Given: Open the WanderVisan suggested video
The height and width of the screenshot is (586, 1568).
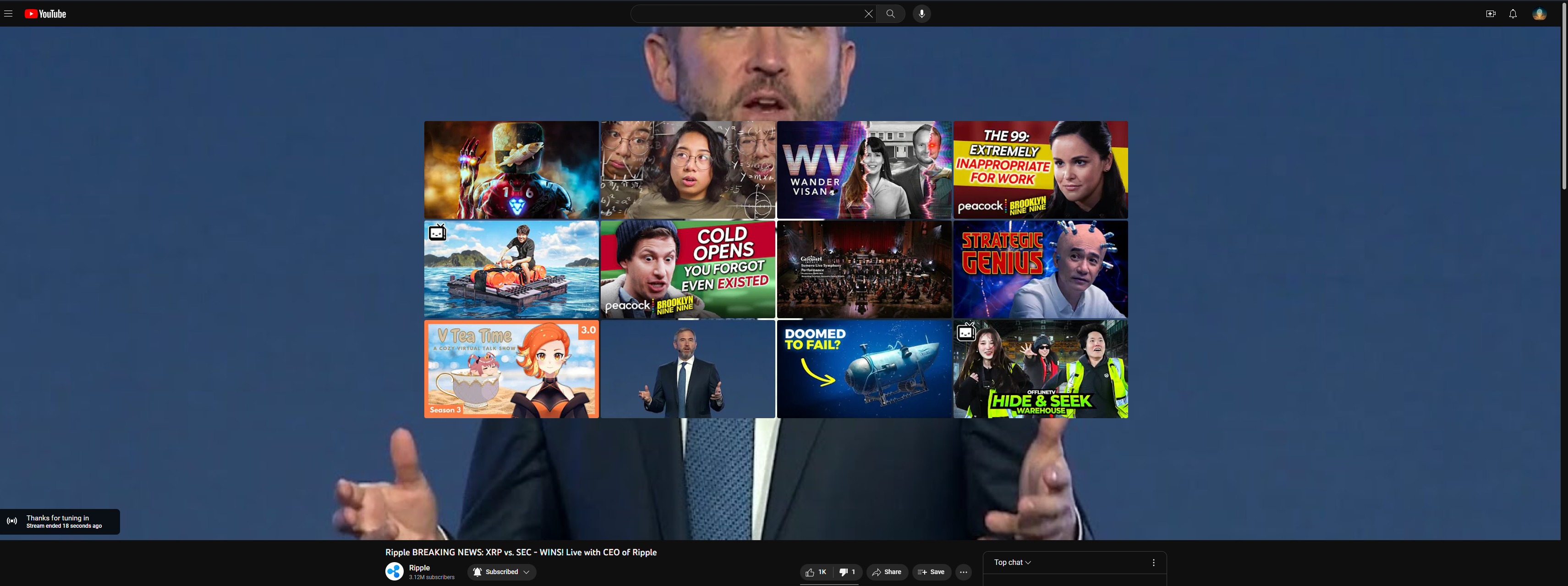Looking at the screenshot, I should tap(864, 170).
